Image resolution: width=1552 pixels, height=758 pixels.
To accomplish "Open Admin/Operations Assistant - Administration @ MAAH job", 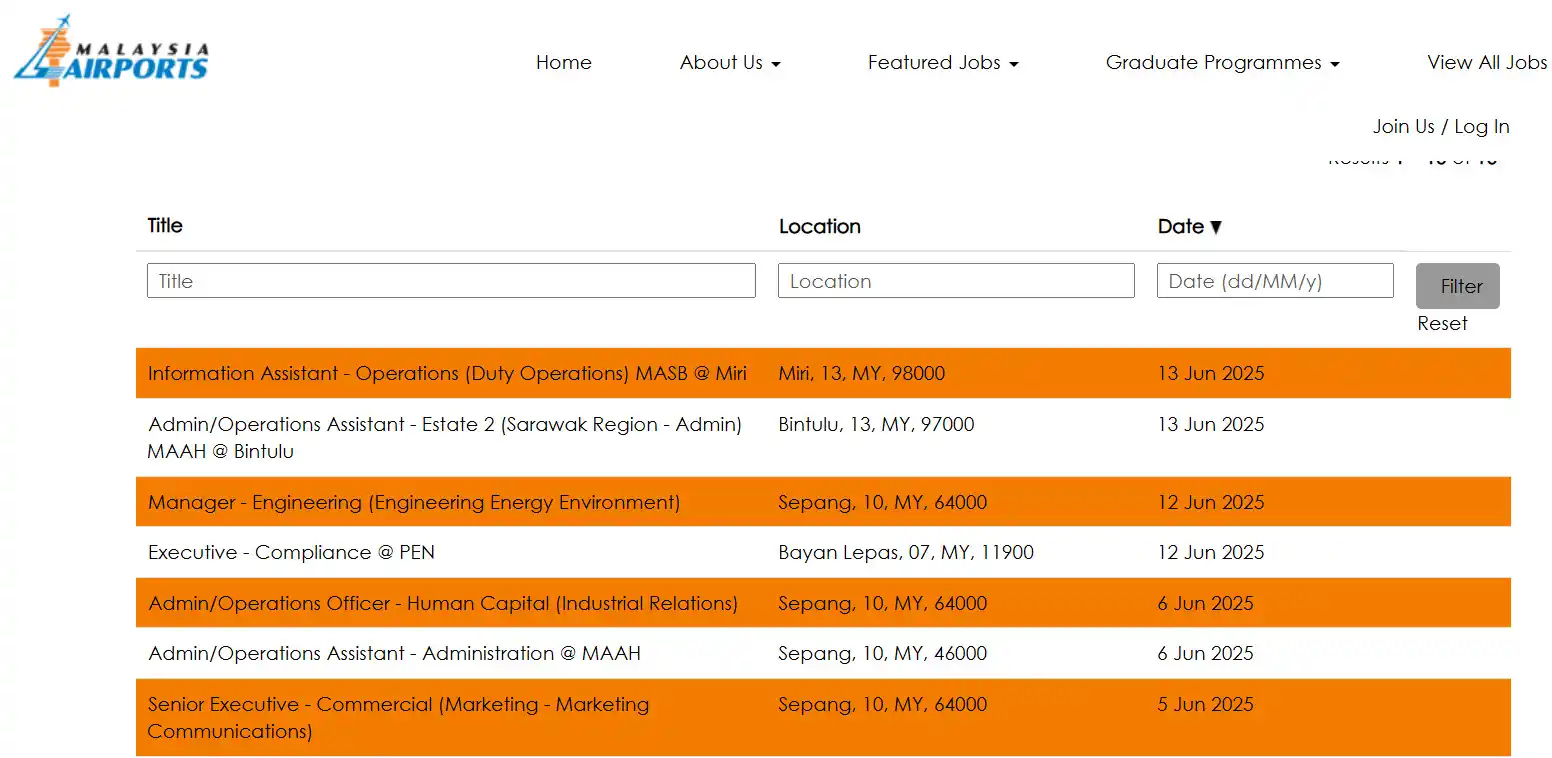I will coord(394,653).
